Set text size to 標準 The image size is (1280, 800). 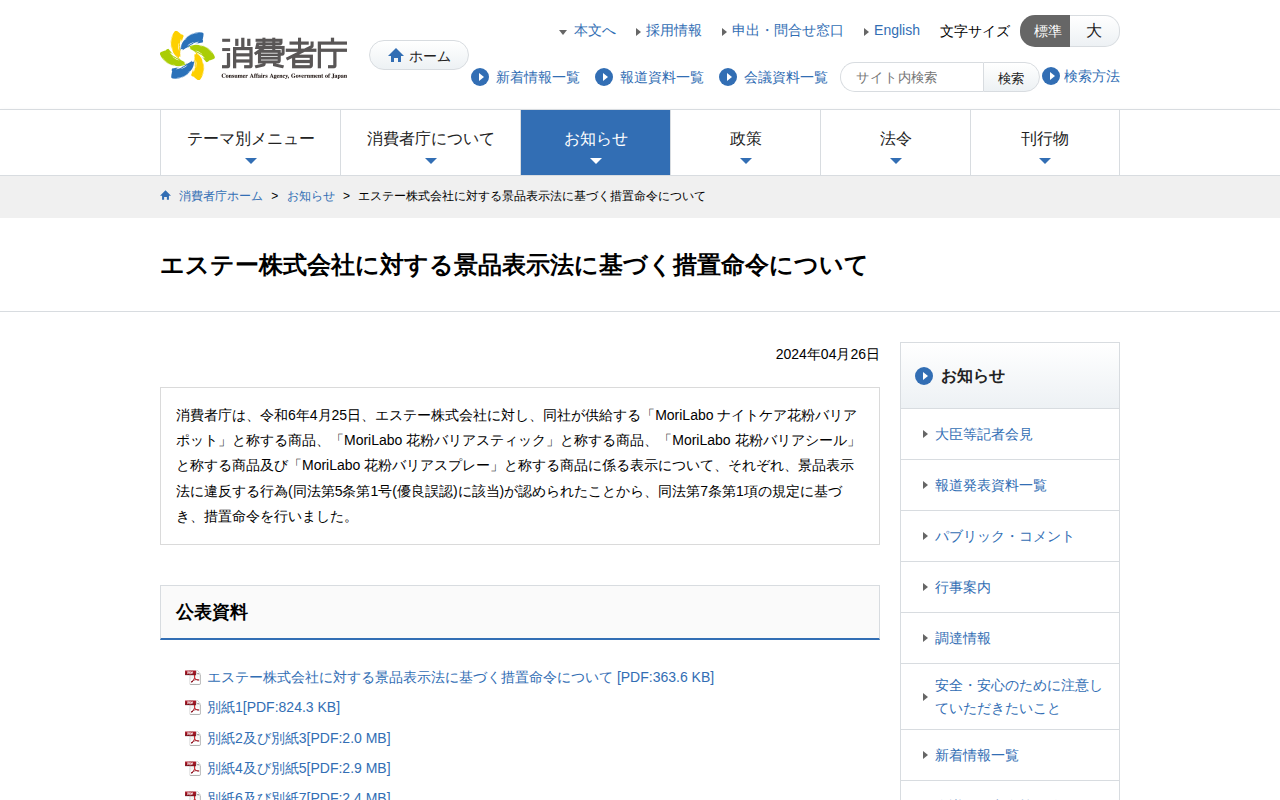pyautogui.click(x=1046, y=31)
